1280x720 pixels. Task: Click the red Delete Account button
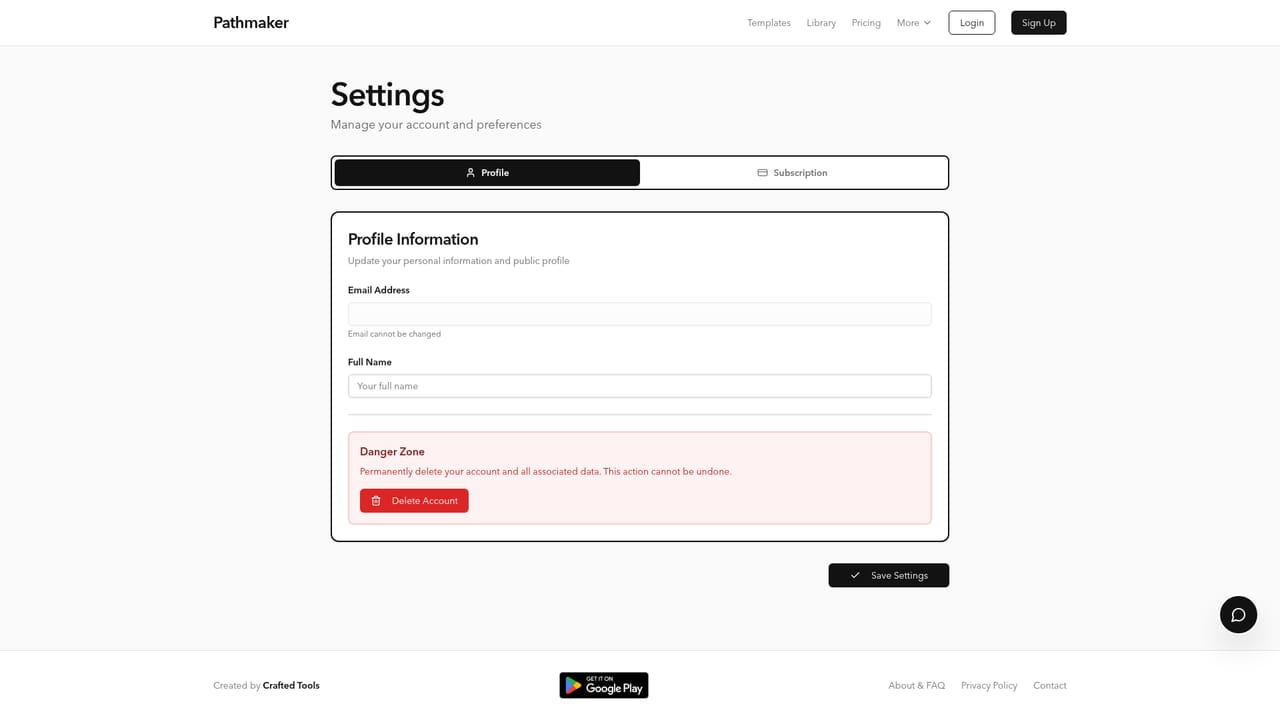point(414,501)
